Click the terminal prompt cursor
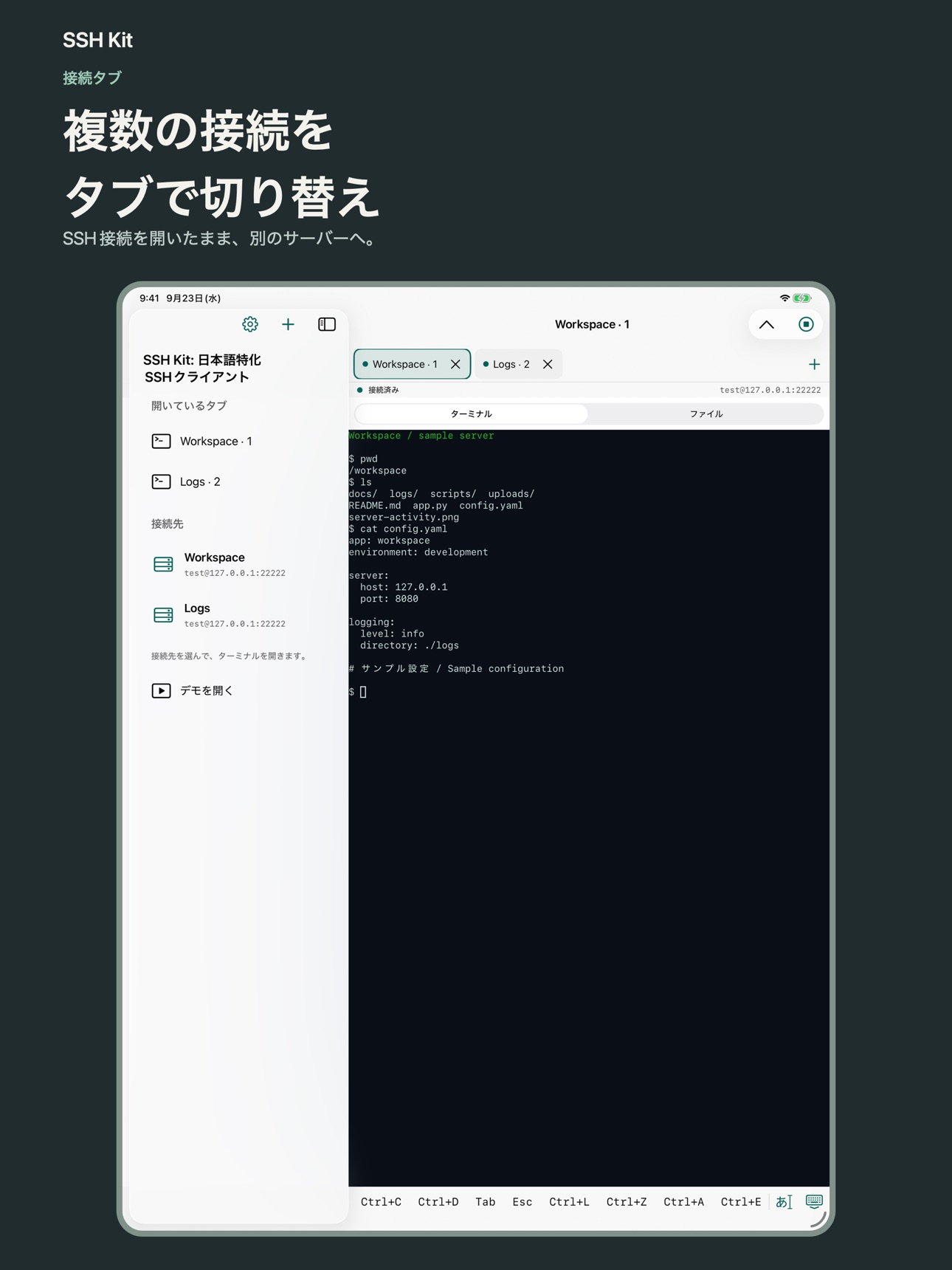Screen dimensions: 952x1270 pyautogui.click(x=363, y=692)
